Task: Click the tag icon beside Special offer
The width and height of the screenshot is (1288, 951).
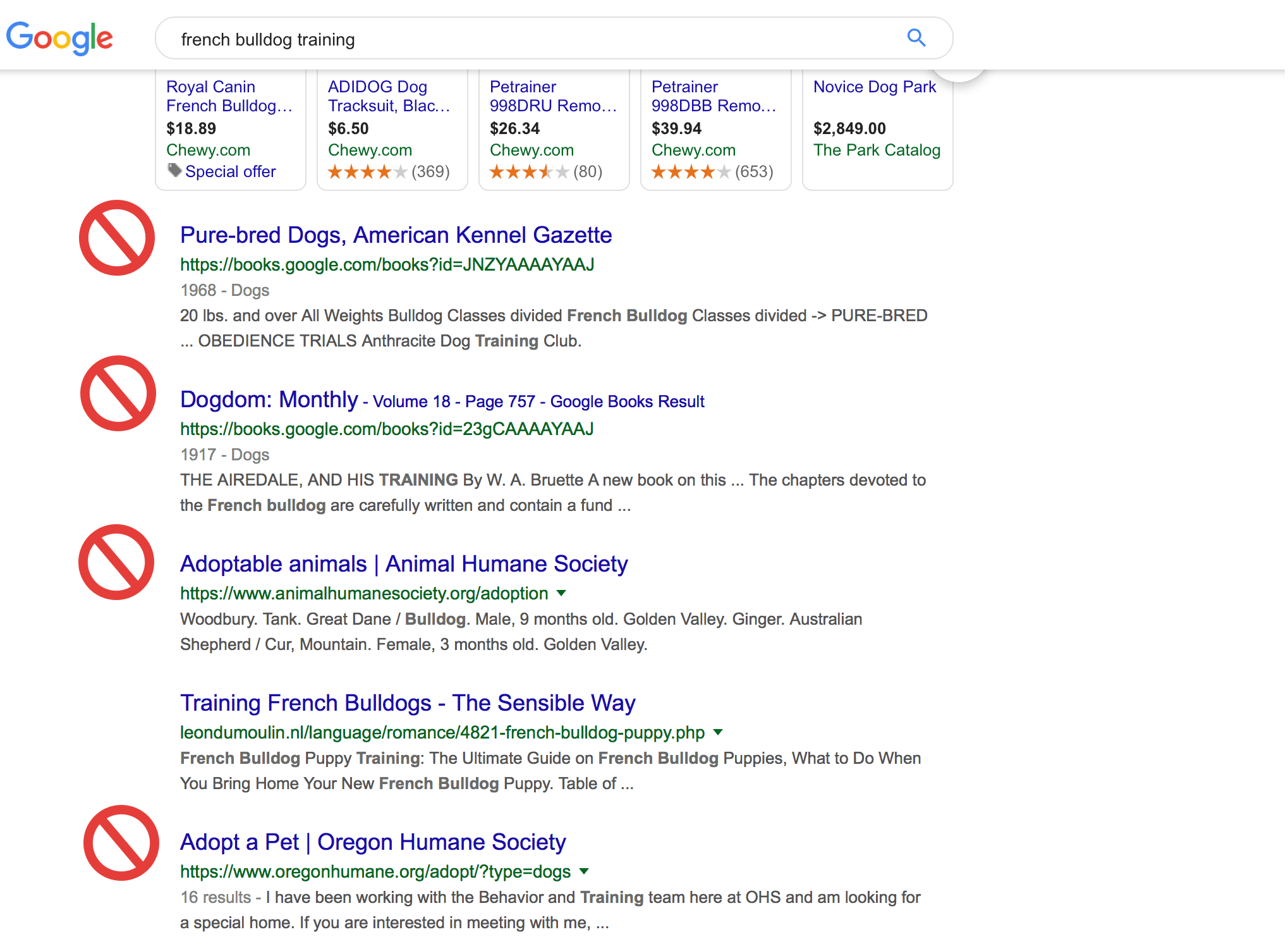Action: coord(174,171)
